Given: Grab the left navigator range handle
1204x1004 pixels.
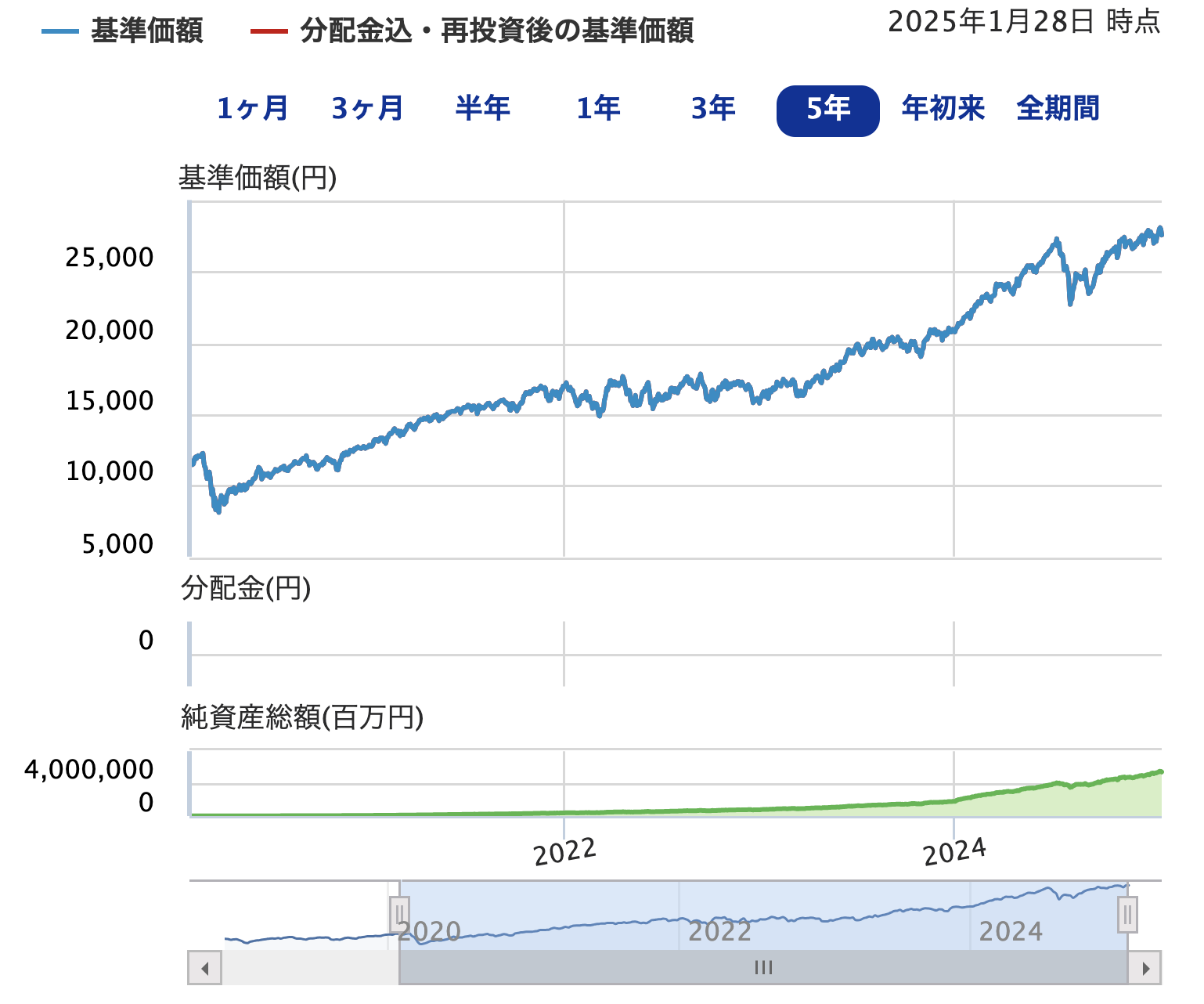Looking at the screenshot, I should 399,914.
